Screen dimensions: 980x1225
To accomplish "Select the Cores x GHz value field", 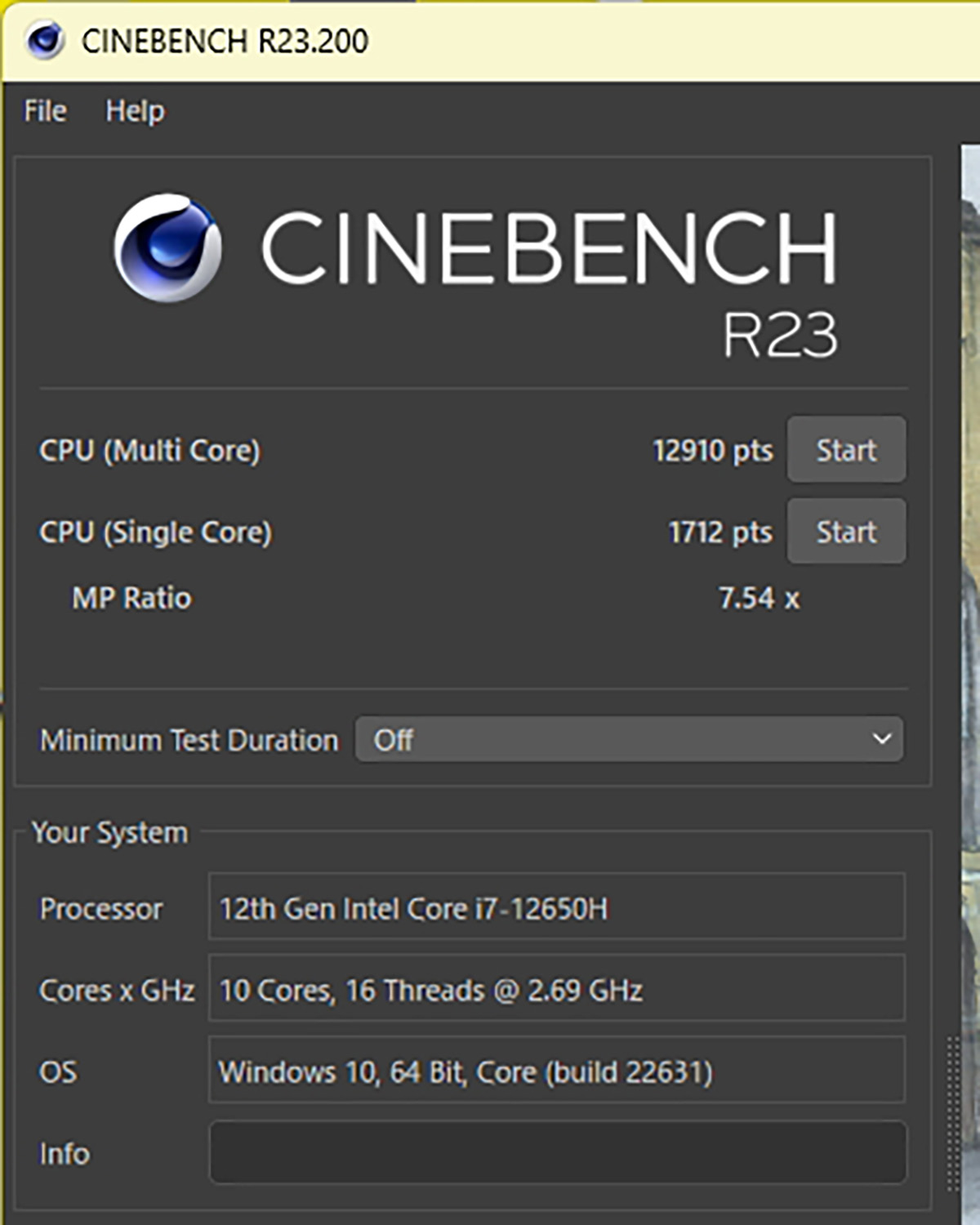I will 556,990.
